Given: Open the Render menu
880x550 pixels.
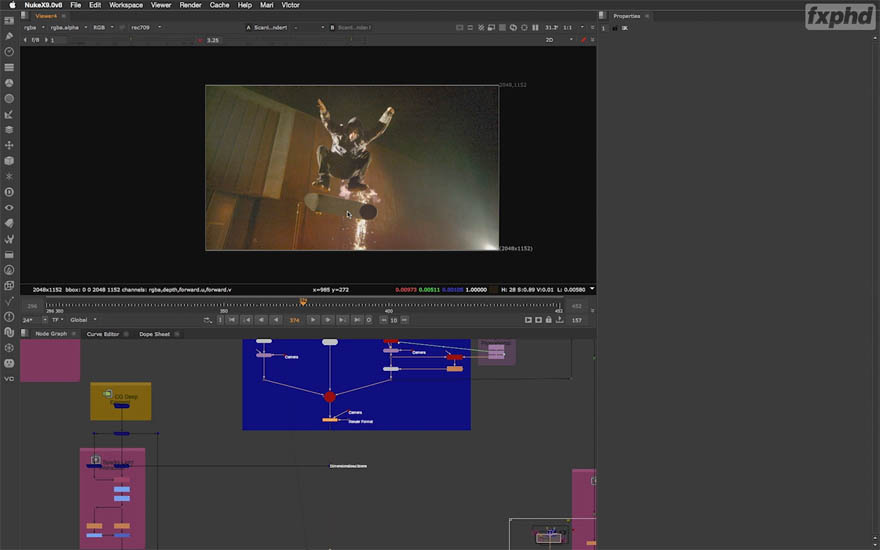Looking at the screenshot, I should pos(190,5).
